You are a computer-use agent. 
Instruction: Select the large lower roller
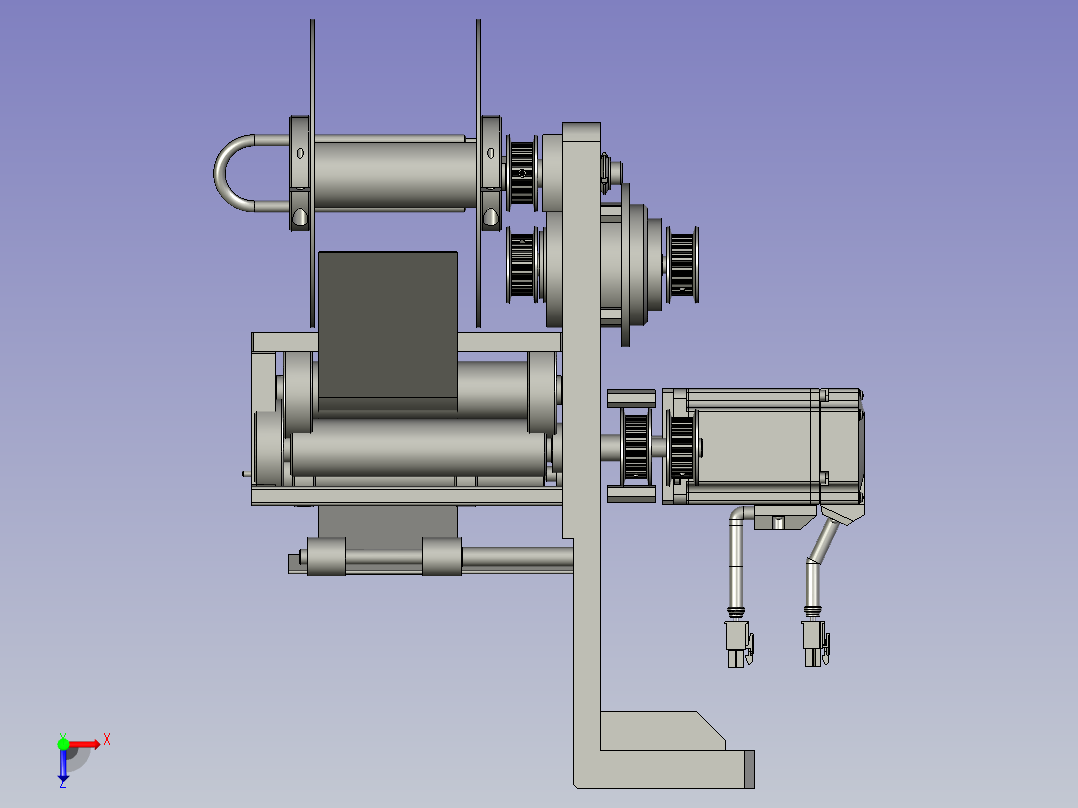tap(419, 448)
